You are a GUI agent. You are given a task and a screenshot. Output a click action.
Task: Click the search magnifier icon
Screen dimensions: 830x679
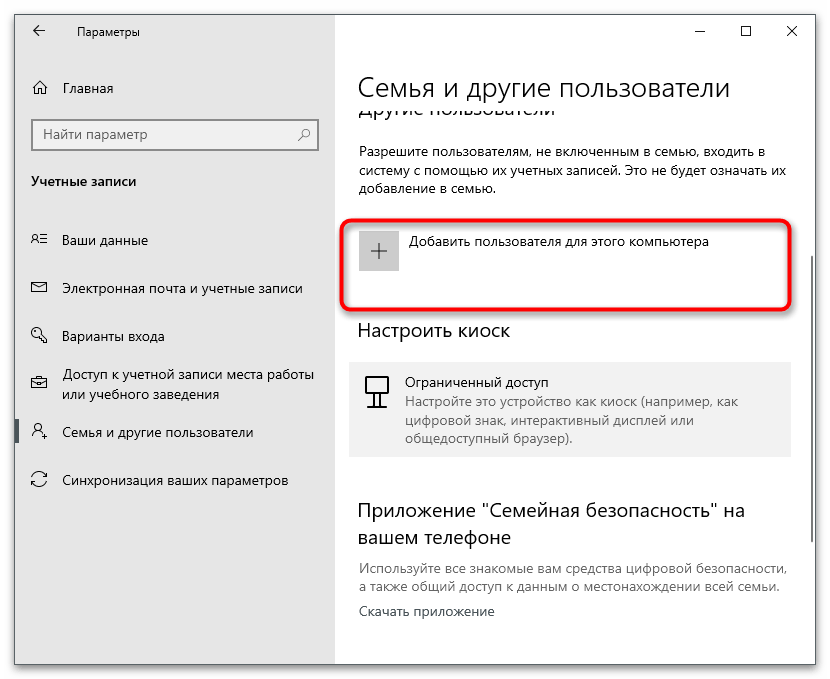pos(304,134)
